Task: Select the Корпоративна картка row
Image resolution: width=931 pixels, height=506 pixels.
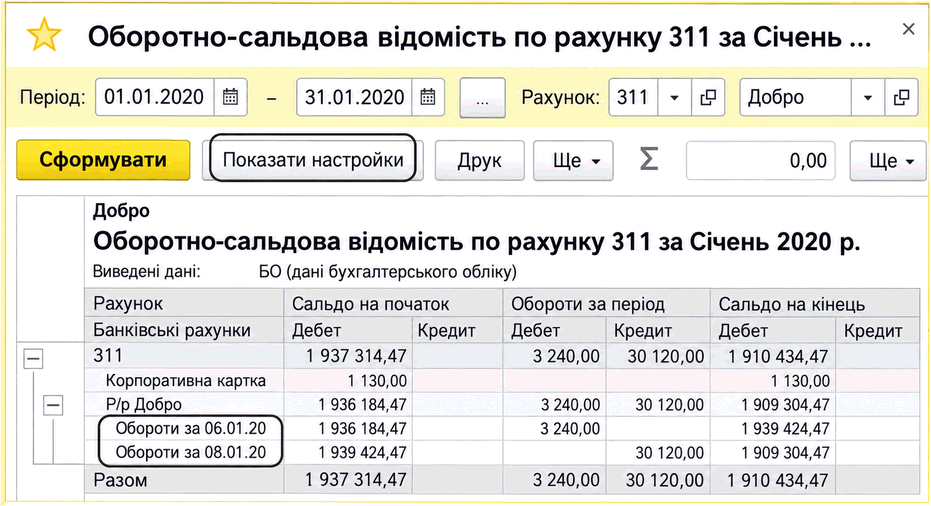Action: (x=185, y=381)
